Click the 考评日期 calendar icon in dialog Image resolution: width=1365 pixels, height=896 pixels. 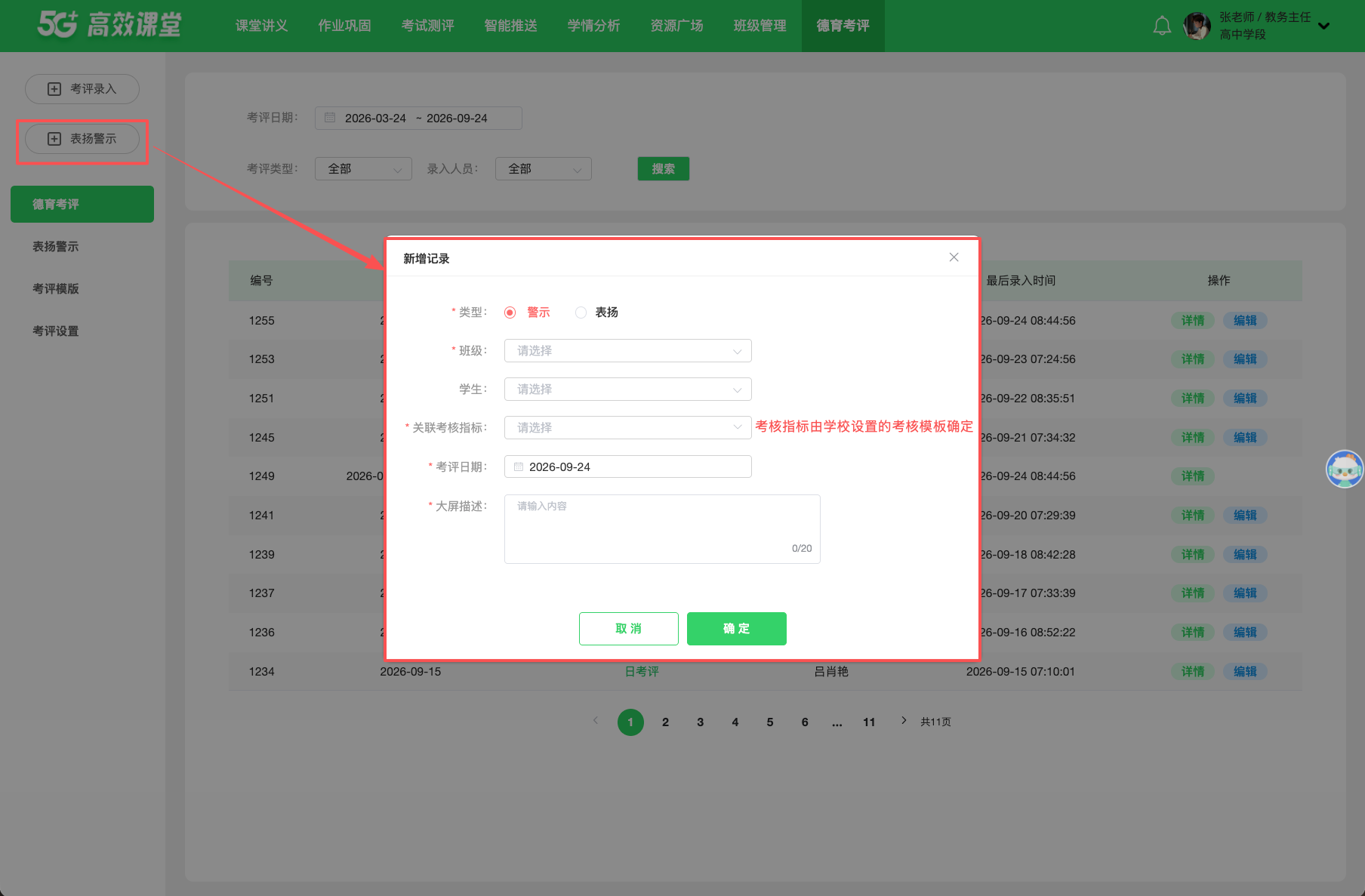tap(519, 467)
